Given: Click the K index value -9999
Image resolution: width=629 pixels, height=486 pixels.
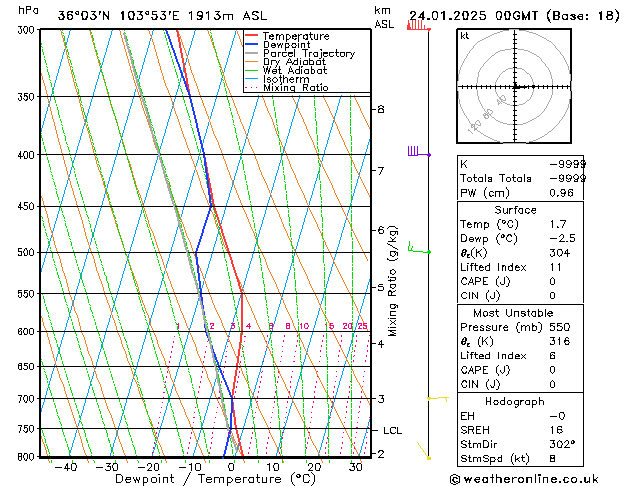Looking at the screenshot, I should 567,164.
